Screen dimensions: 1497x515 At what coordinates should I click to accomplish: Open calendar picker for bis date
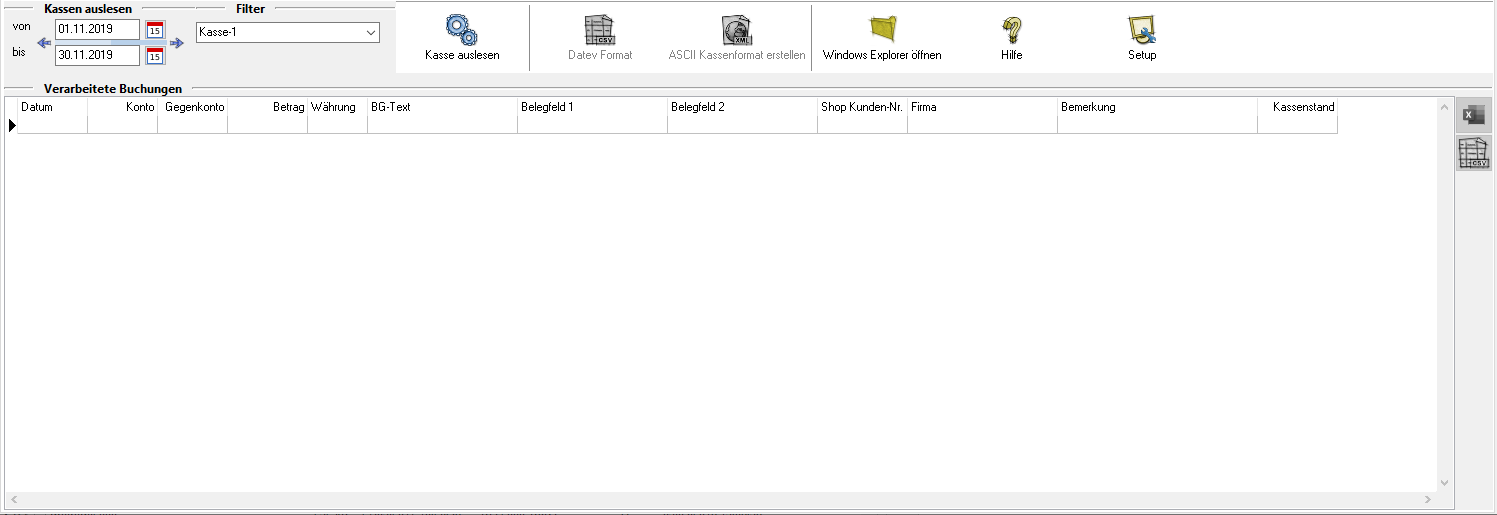coord(155,56)
